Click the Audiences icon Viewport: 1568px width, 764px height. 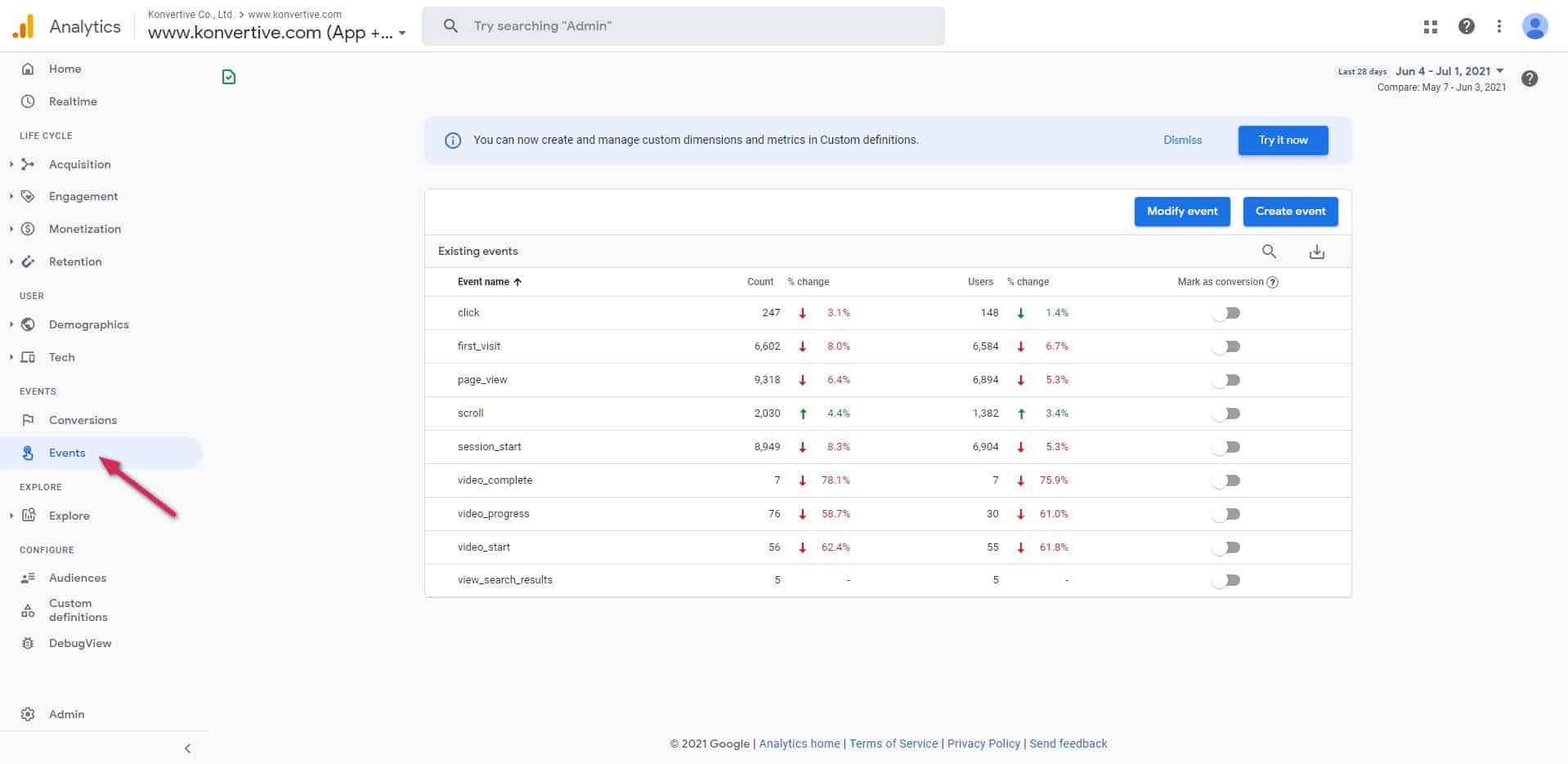pos(28,578)
